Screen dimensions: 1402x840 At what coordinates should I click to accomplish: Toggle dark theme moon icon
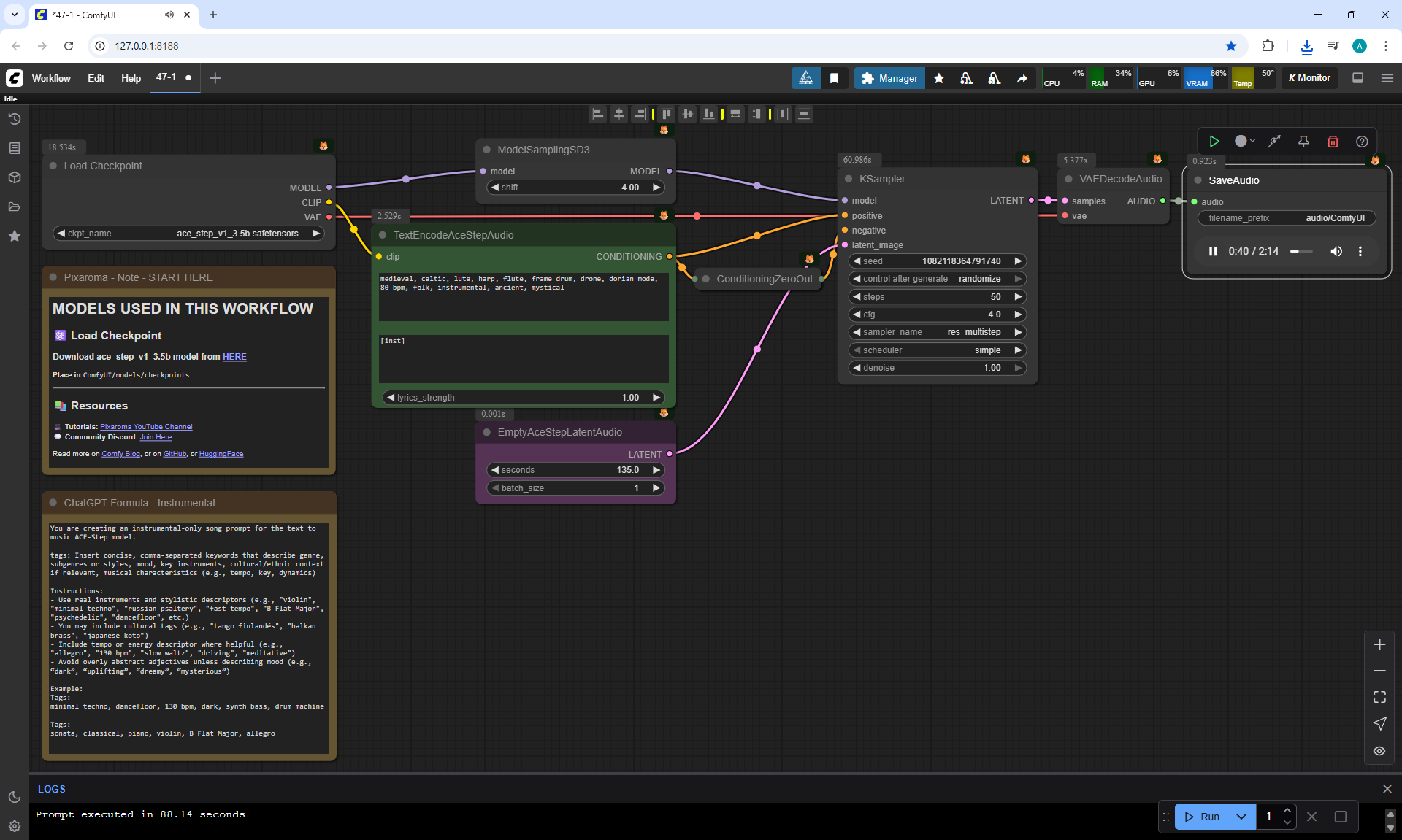pyautogui.click(x=15, y=797)
